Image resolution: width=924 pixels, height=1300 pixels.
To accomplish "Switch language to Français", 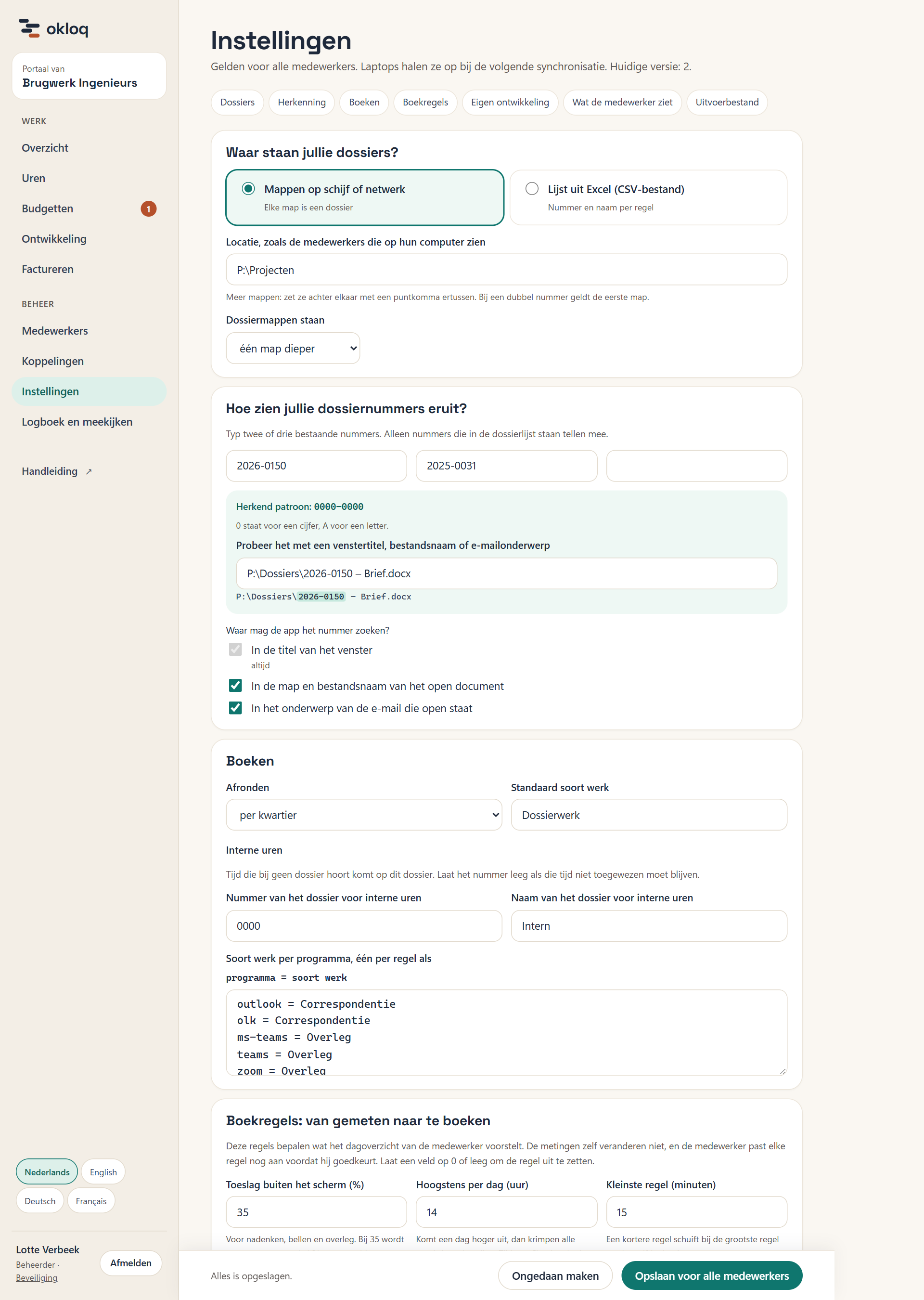I will tap(91, 1200).
